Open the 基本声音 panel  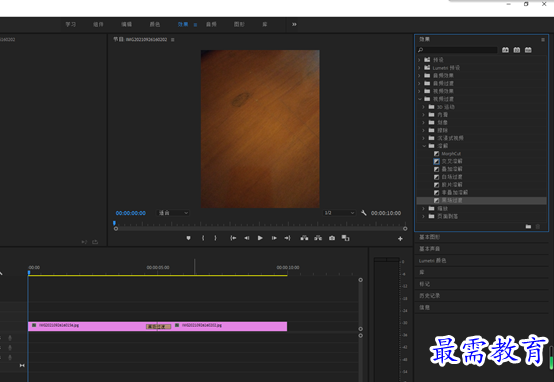(430, 249)
